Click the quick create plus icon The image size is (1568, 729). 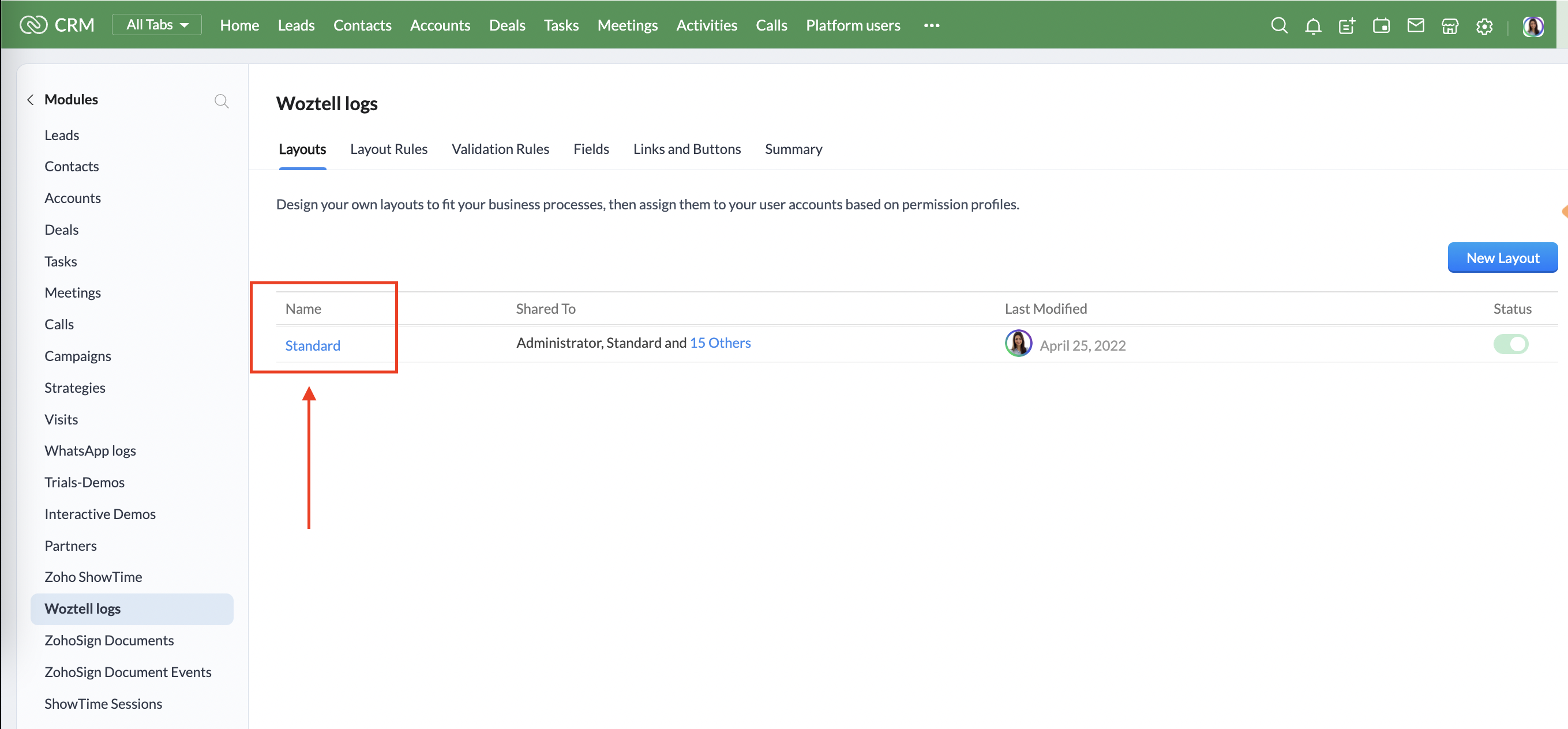[1346, 26]
